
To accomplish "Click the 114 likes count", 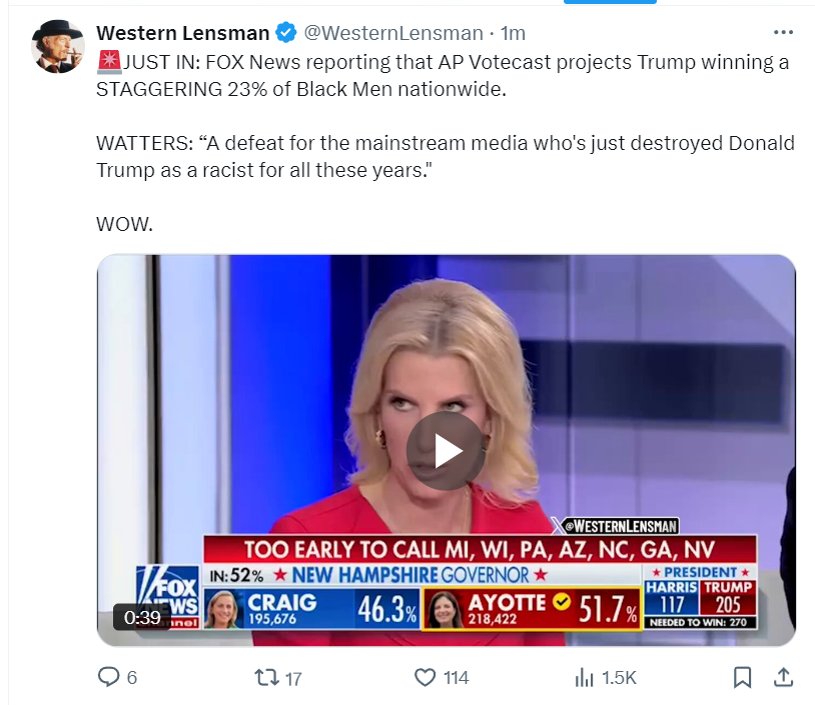I will point(456,678).
